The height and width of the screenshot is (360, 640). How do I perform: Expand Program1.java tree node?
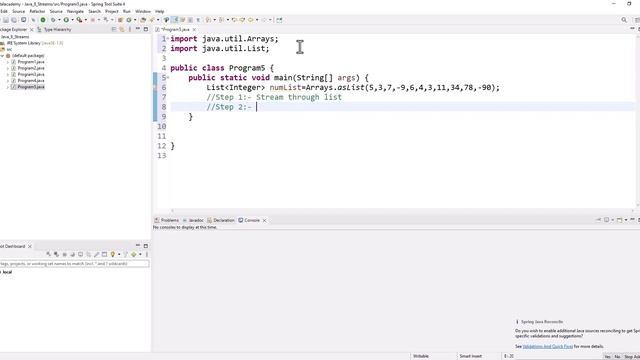click(x=8, y=62)
